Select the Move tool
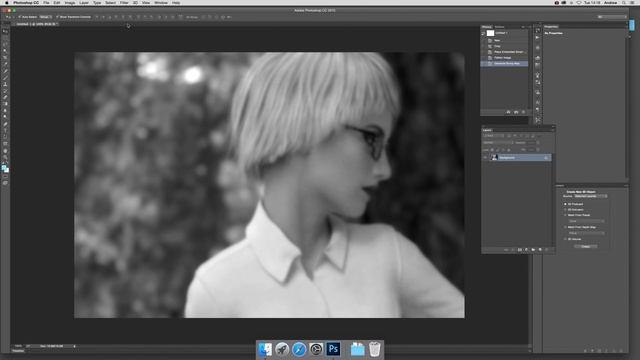 5,31
